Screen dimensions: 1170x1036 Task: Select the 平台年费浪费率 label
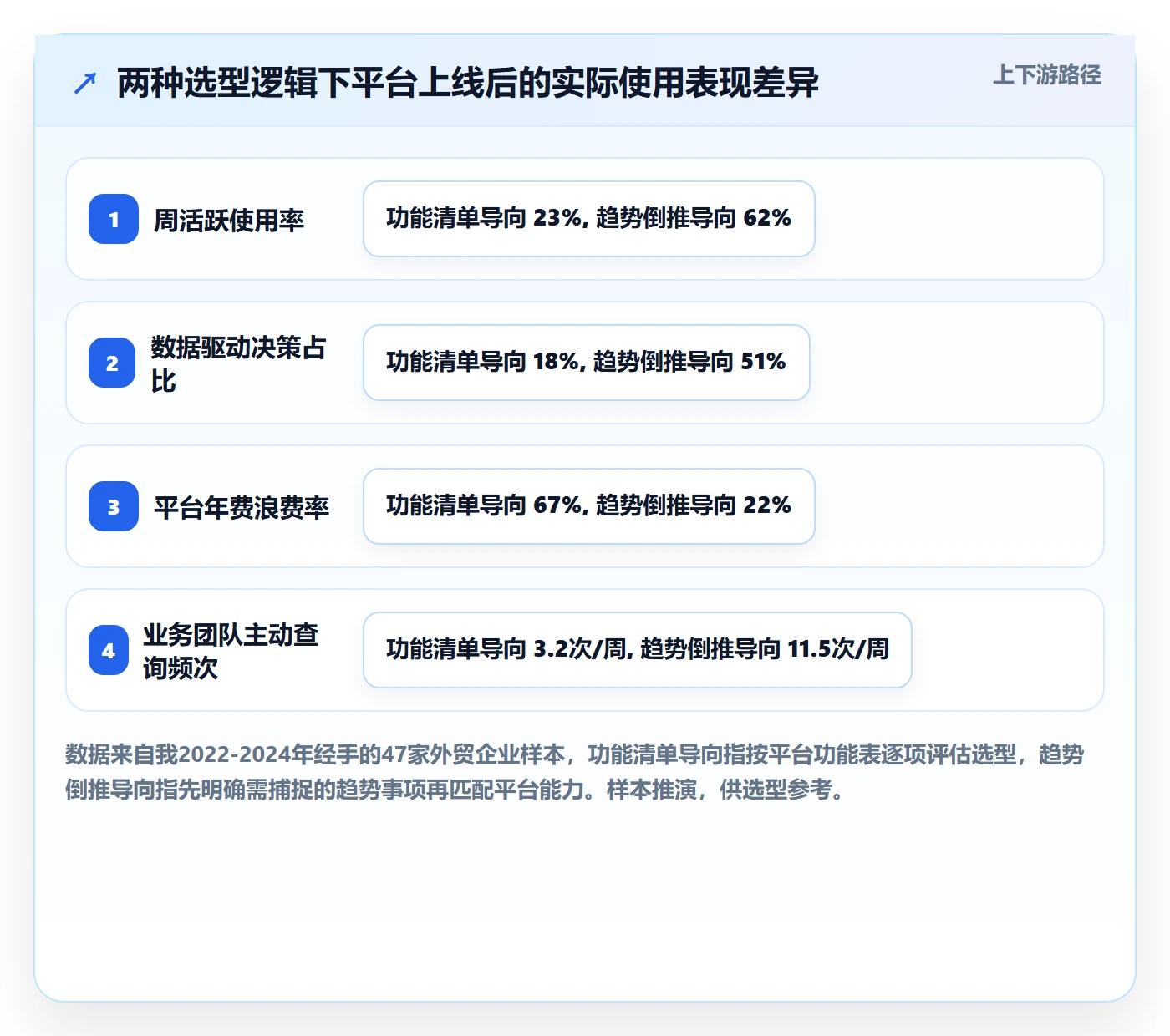[x=242, y=507]
